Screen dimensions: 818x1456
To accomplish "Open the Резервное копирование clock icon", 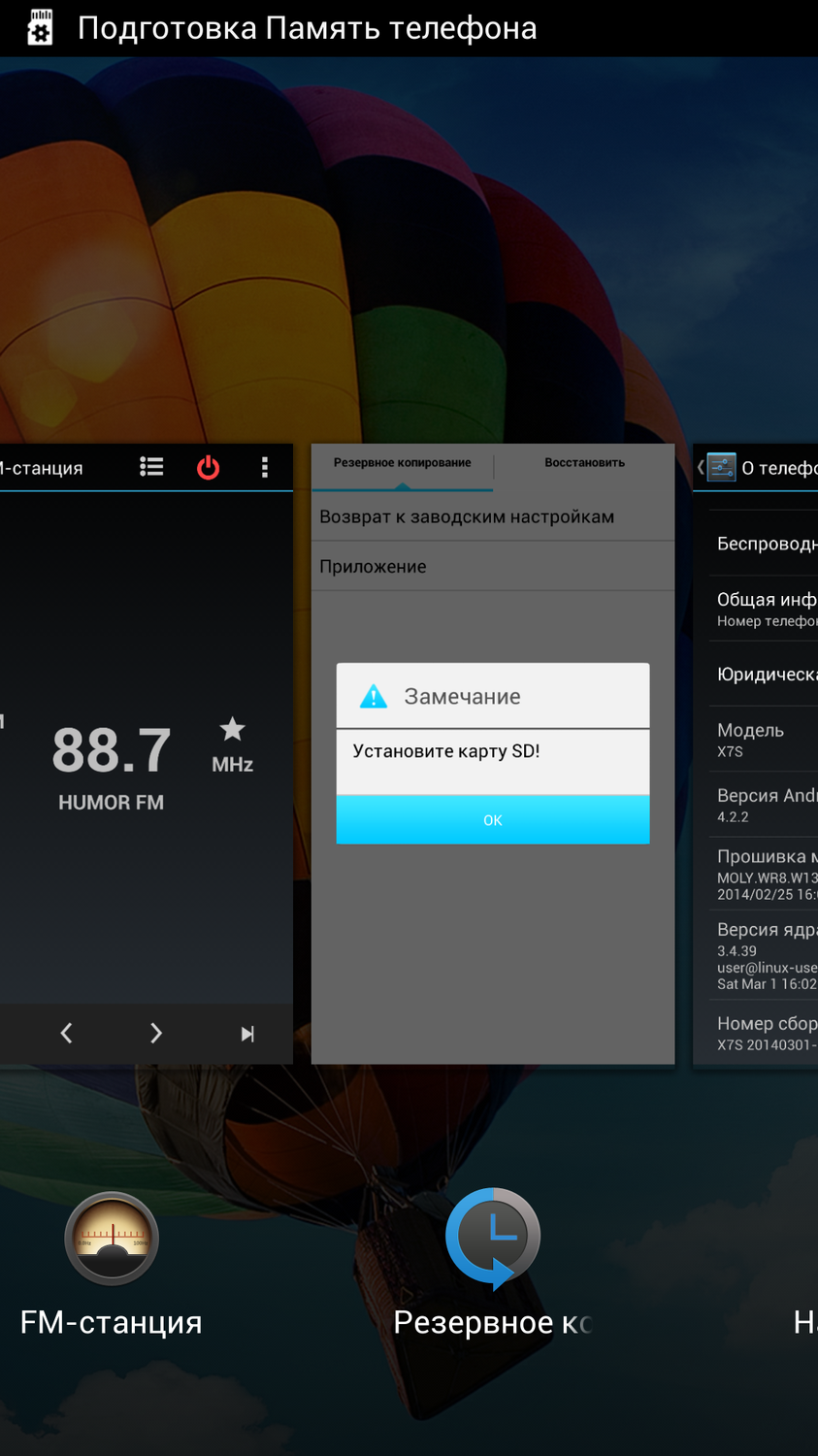I will (493, 1239).
